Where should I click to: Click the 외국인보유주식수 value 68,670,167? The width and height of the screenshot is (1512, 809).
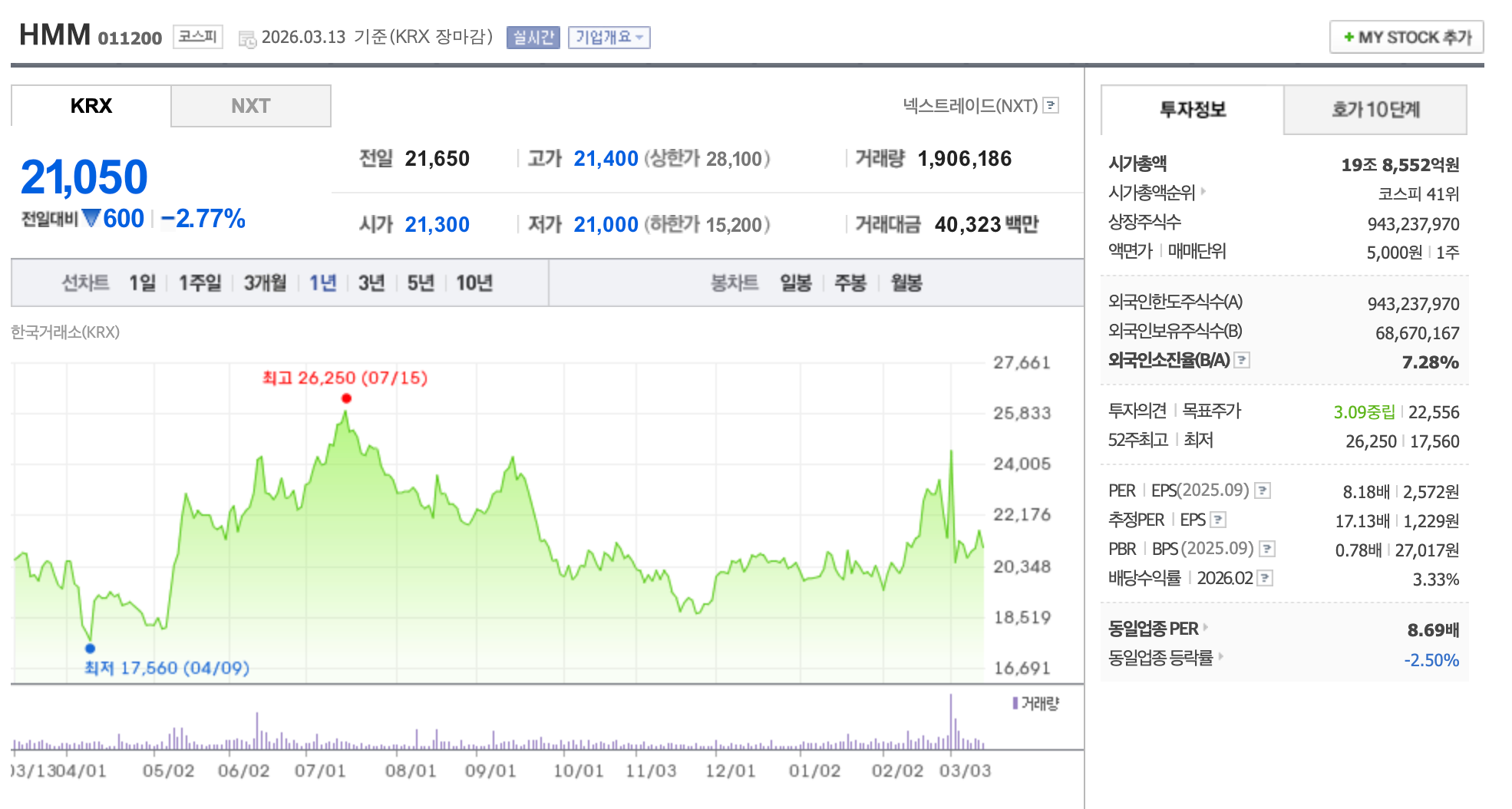coord(1417,333)
